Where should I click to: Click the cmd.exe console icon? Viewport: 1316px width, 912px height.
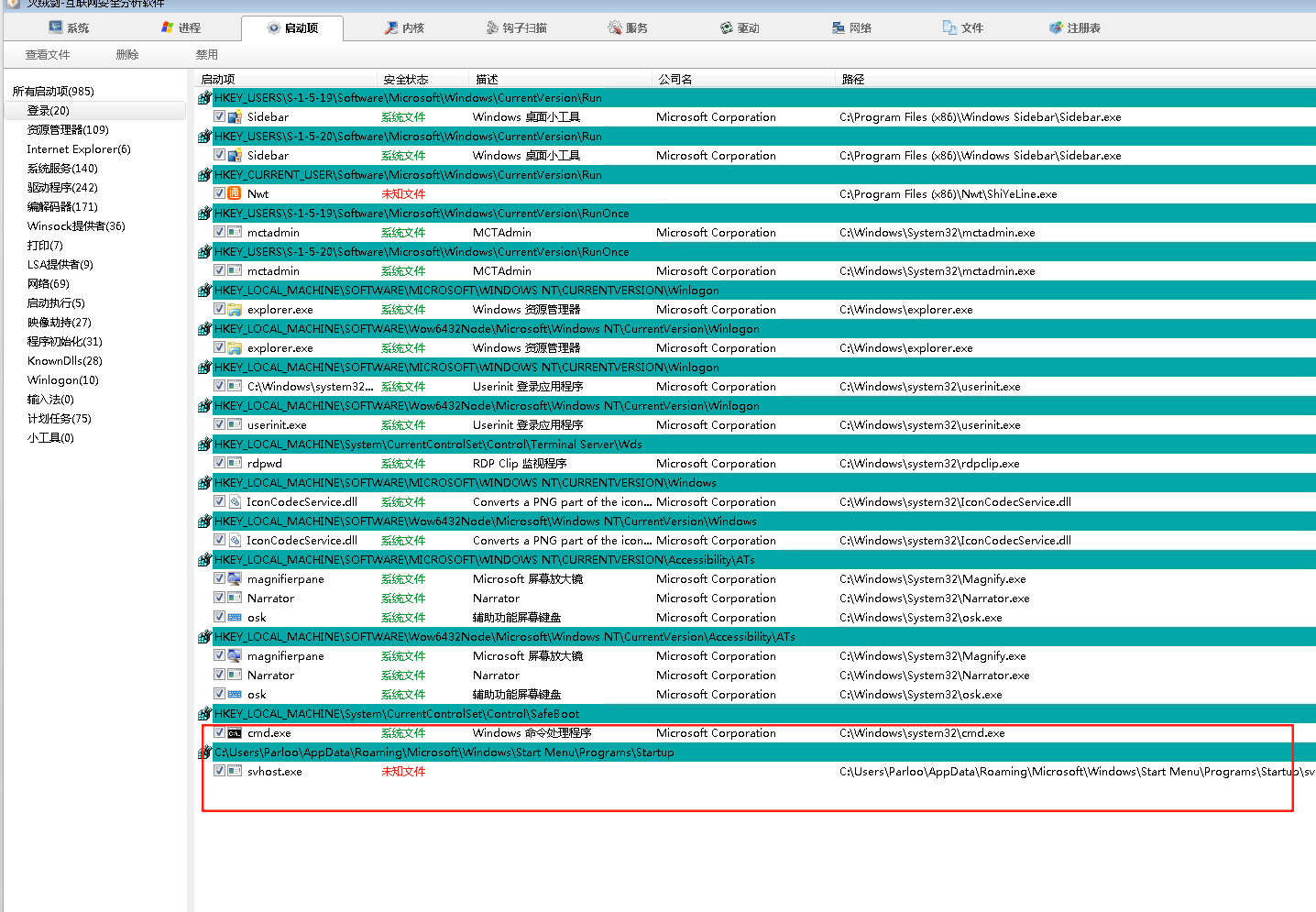235,732
